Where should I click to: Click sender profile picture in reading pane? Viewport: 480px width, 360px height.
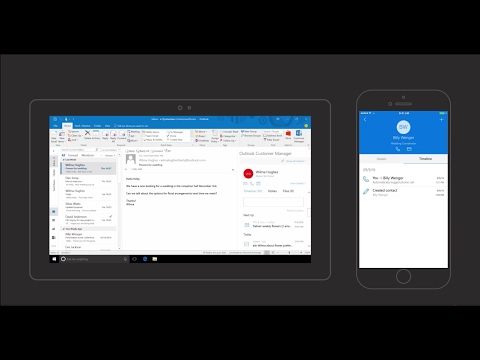click(x=131, y=159)
